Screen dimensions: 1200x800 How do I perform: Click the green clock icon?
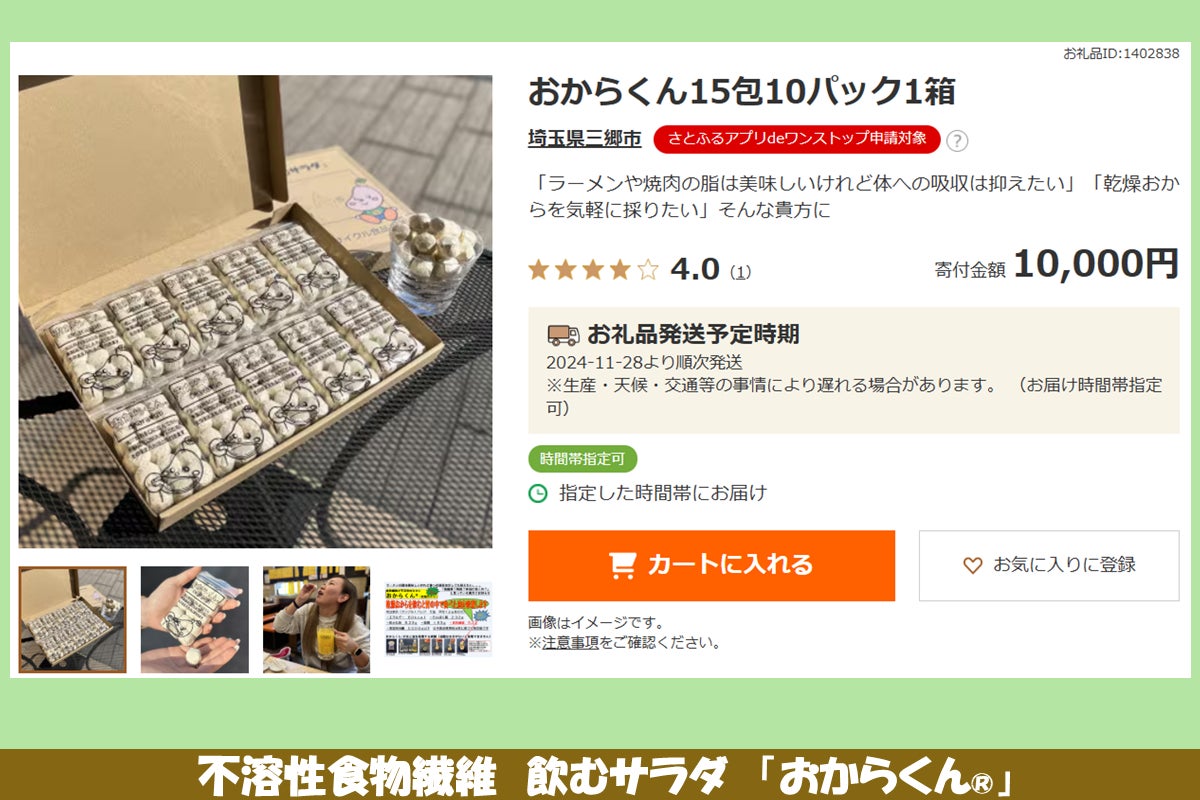[x=538, y=493]
